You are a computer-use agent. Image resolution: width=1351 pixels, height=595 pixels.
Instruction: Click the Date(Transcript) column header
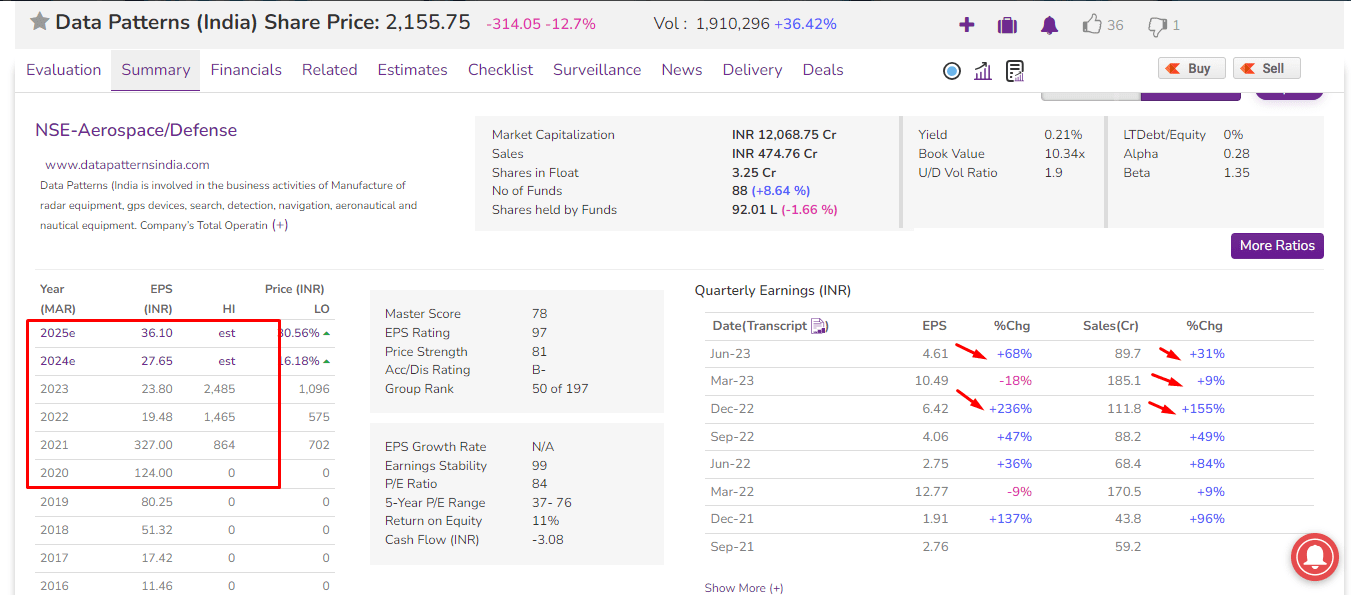pyautogui.click(x=769, y=326)
